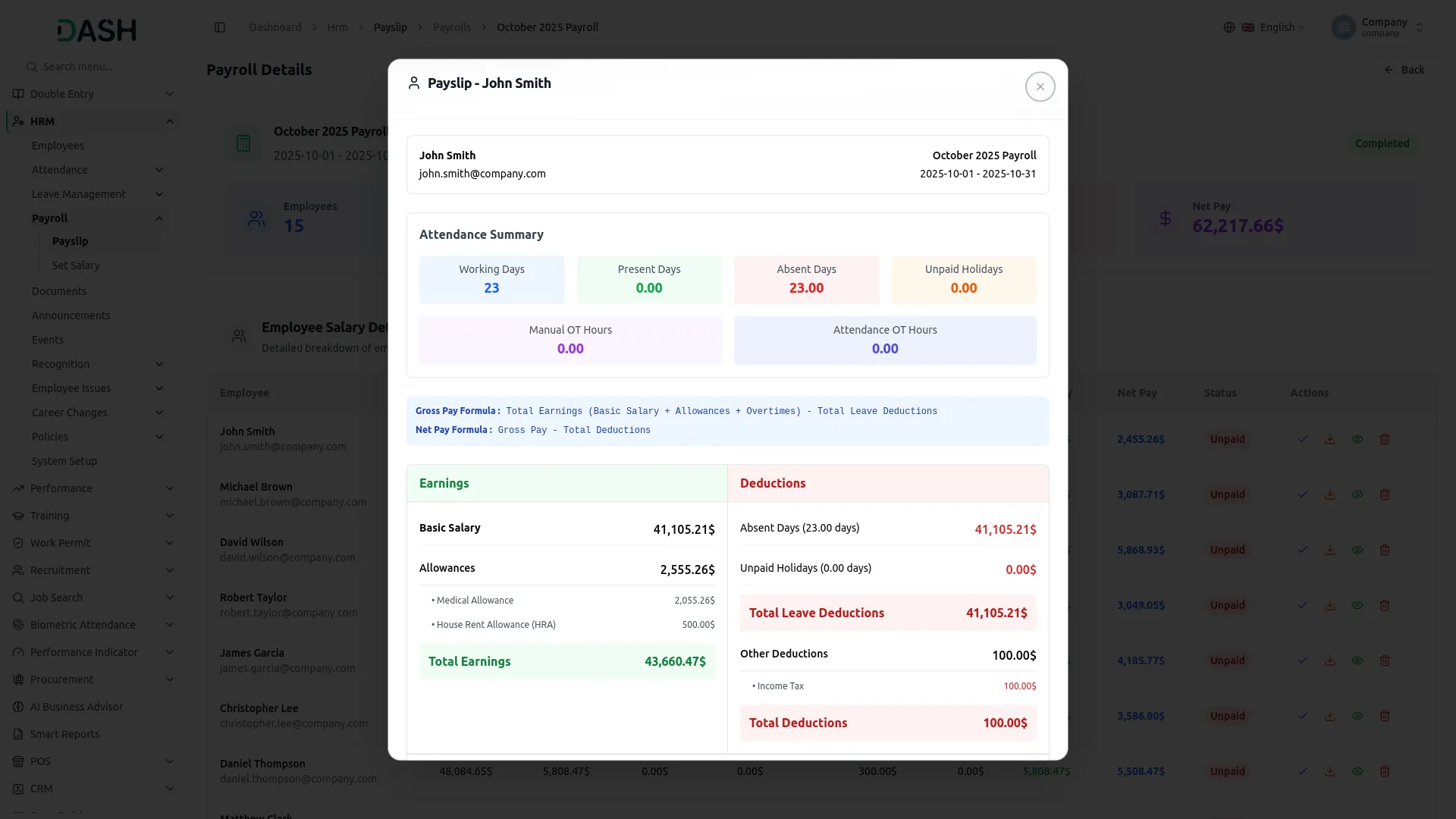Go Back from Payroll Details
Viewport: 1456px width, 819px height.
coord(1404,70)
